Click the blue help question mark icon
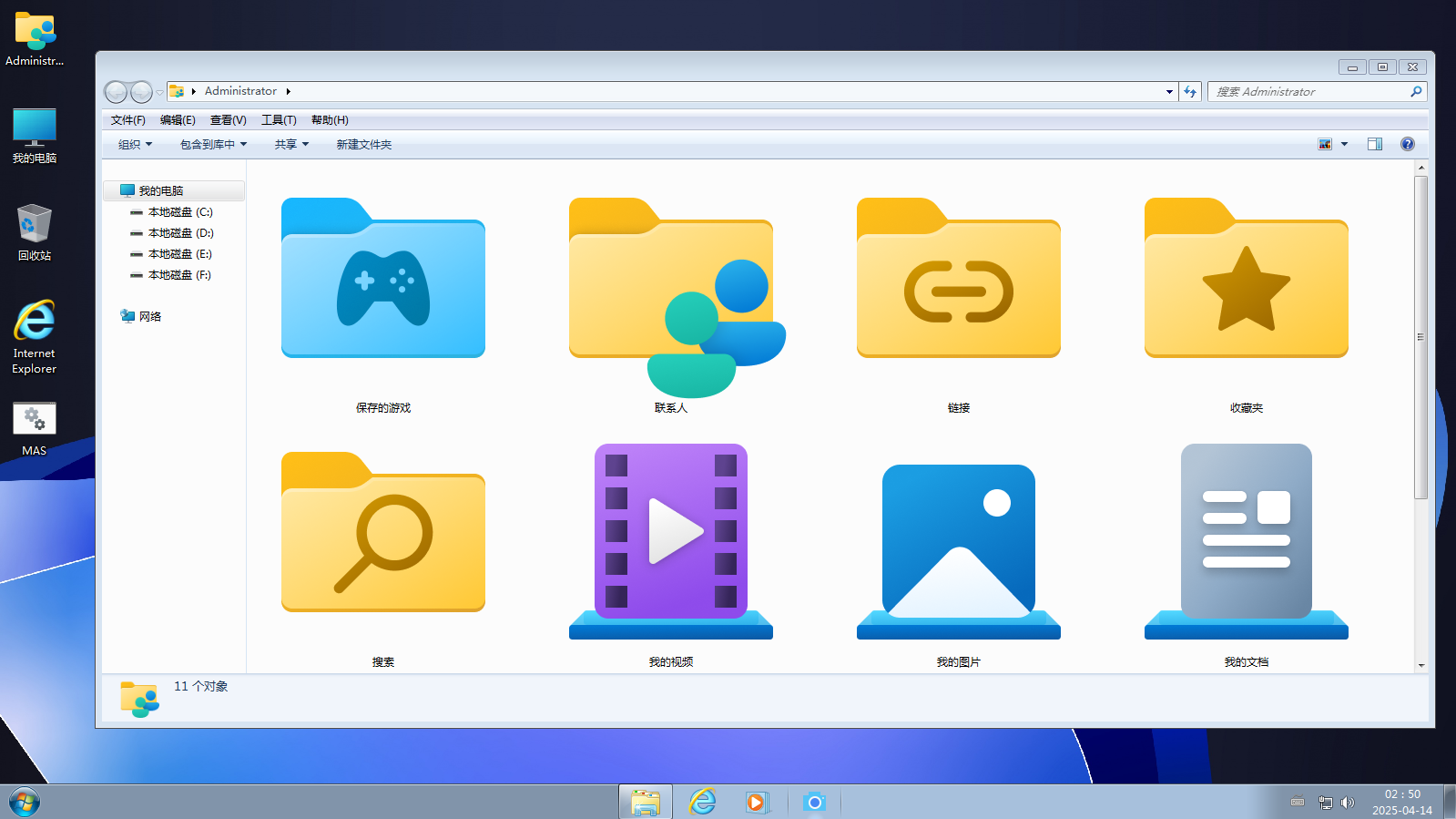Viewport: 1456px width, 819px height. coord(1408,144)
